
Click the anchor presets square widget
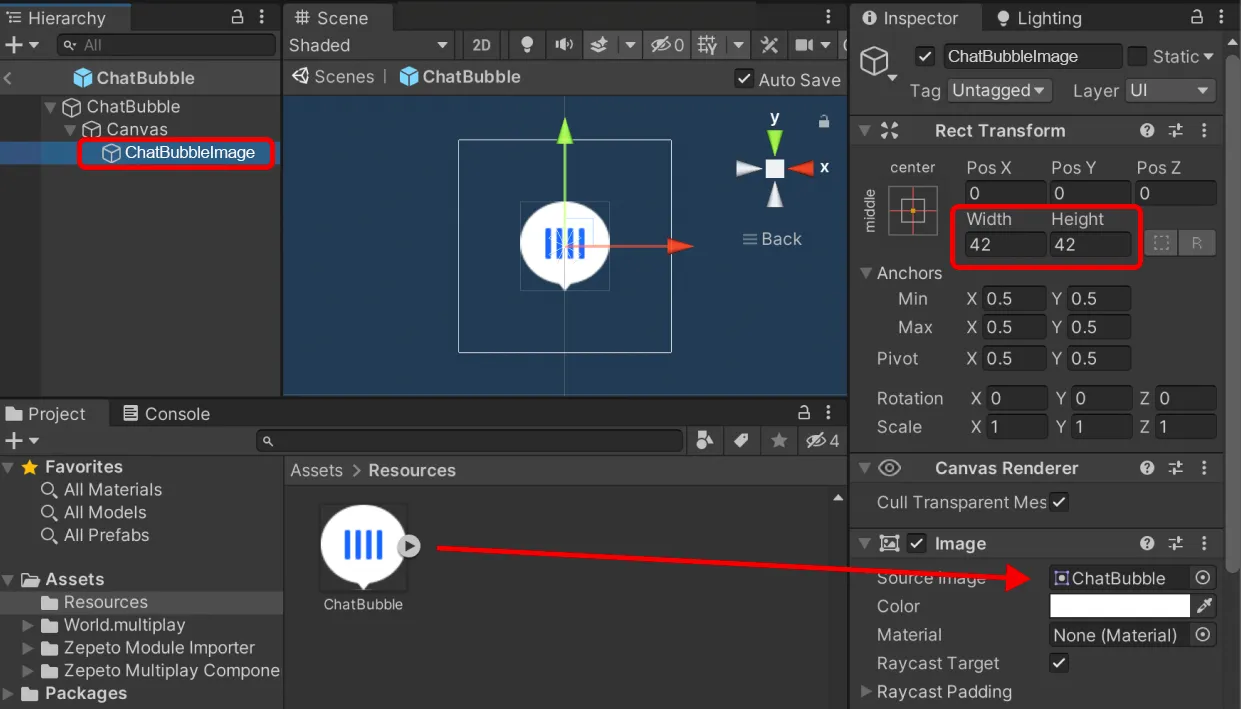(912, 210)
